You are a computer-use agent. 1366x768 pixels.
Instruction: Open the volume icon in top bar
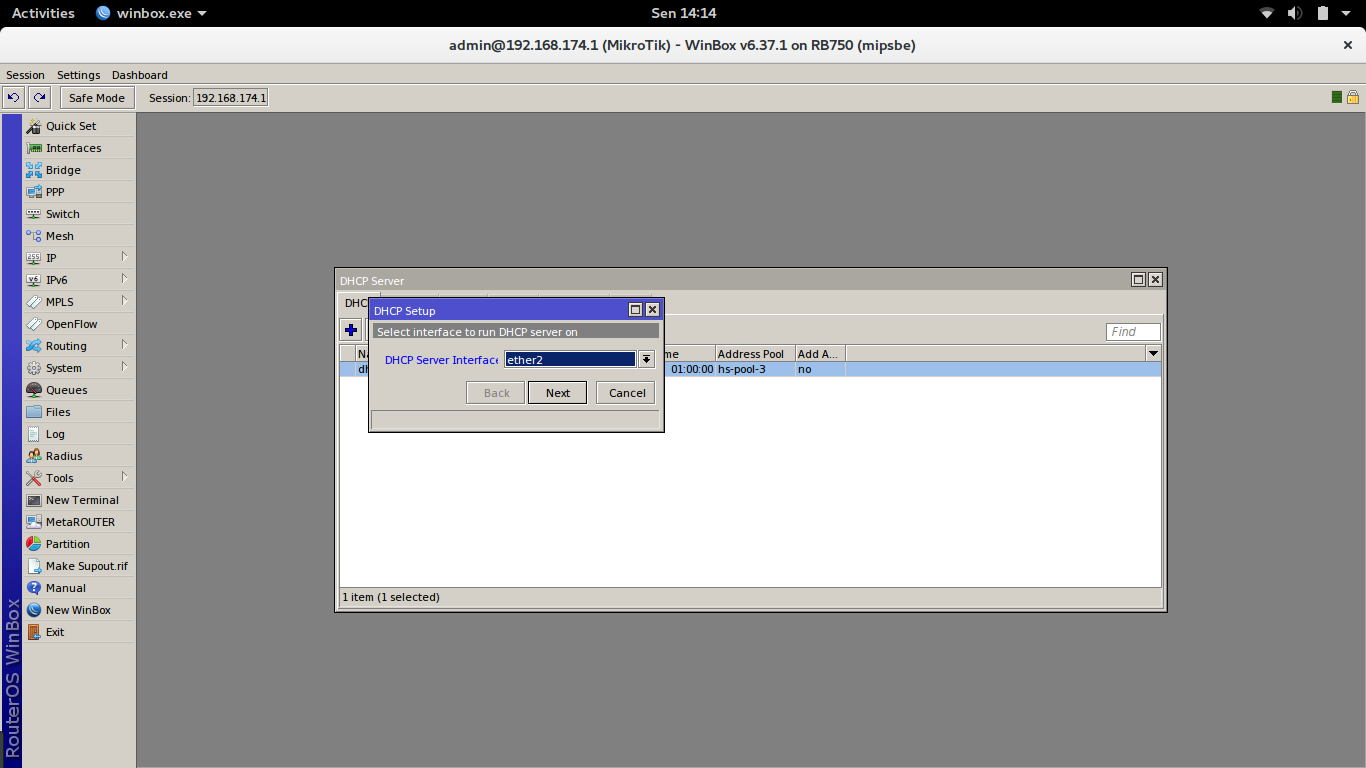(x=1295, y=13)
